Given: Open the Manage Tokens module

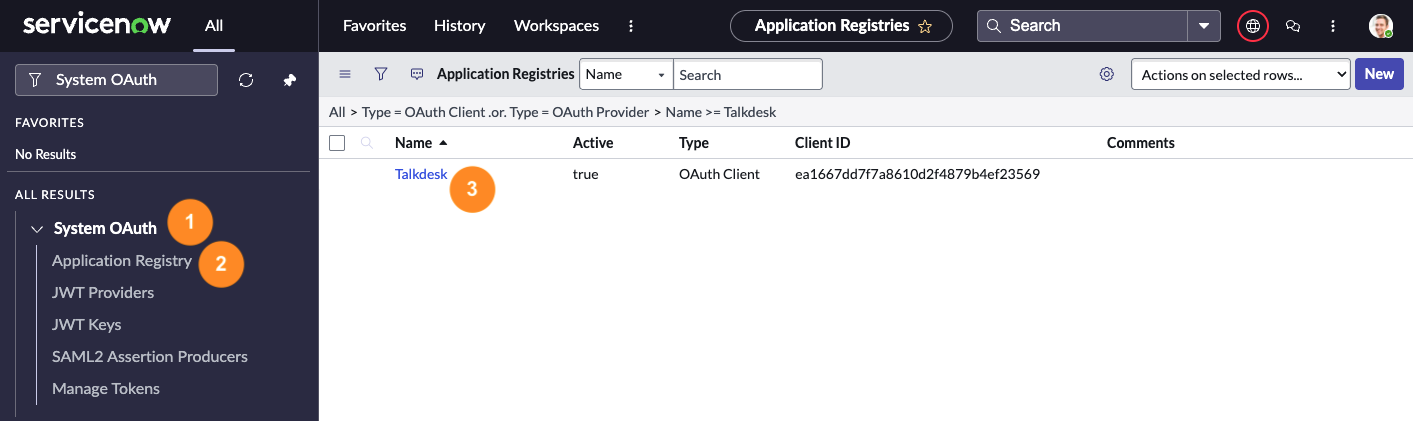Looking at the screenshot, I should pyautogui.click(x=106, y=389).
